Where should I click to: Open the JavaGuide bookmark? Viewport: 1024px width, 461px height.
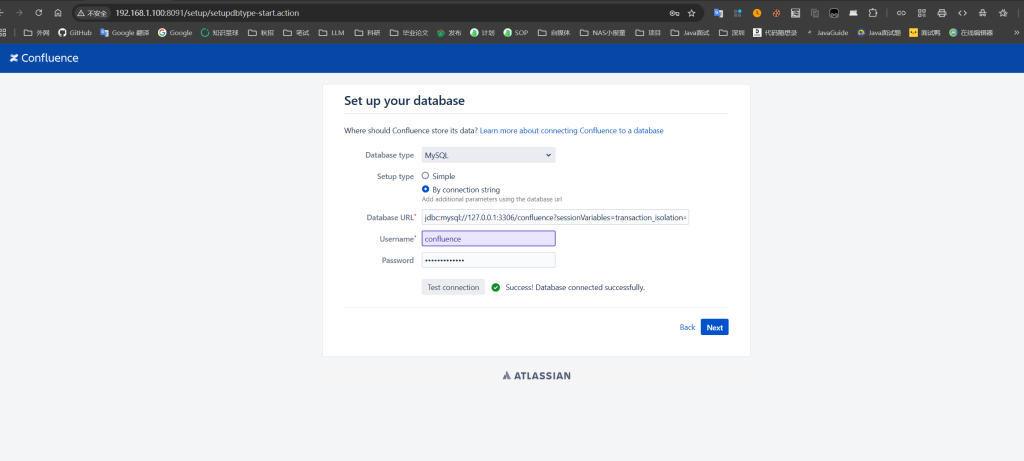[827, 32]
